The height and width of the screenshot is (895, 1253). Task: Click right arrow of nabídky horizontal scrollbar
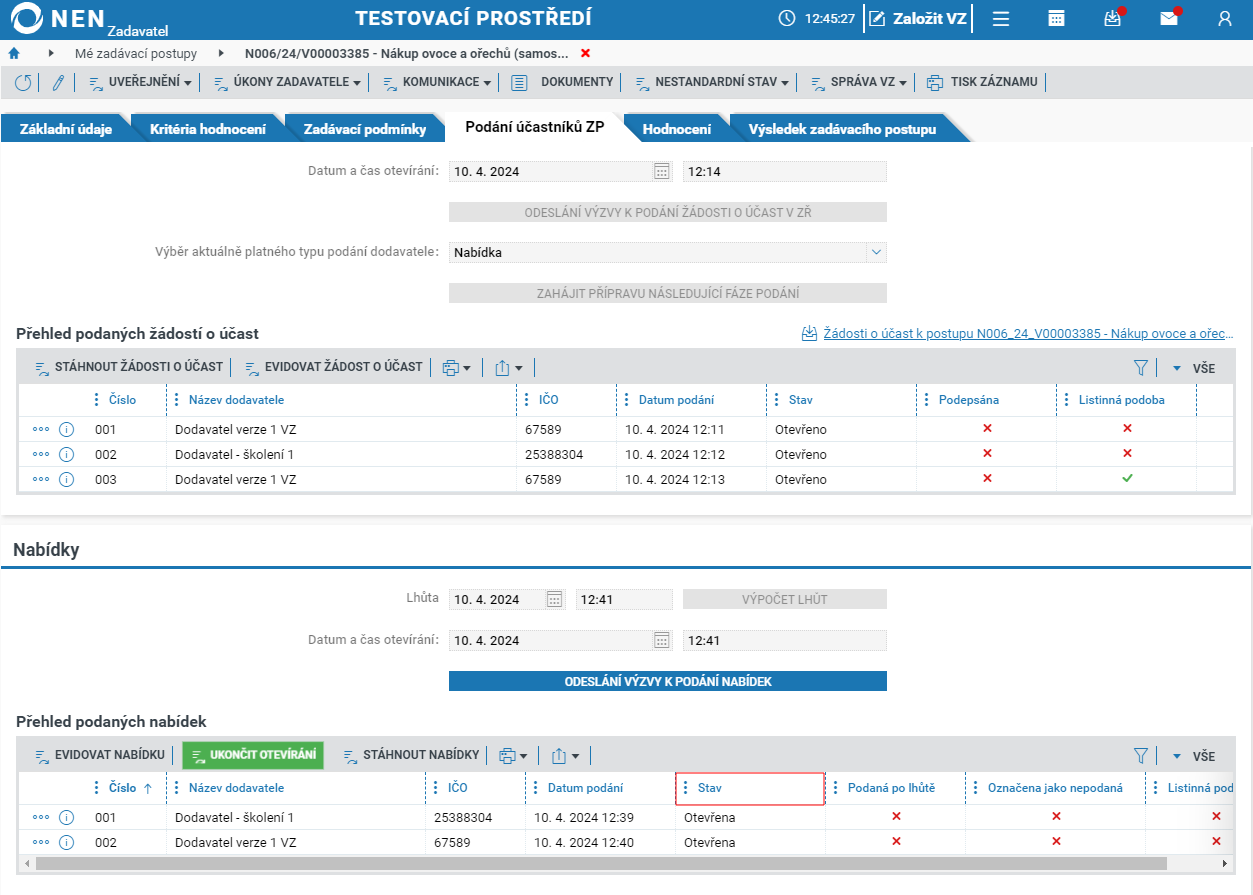pos(1226,863)
